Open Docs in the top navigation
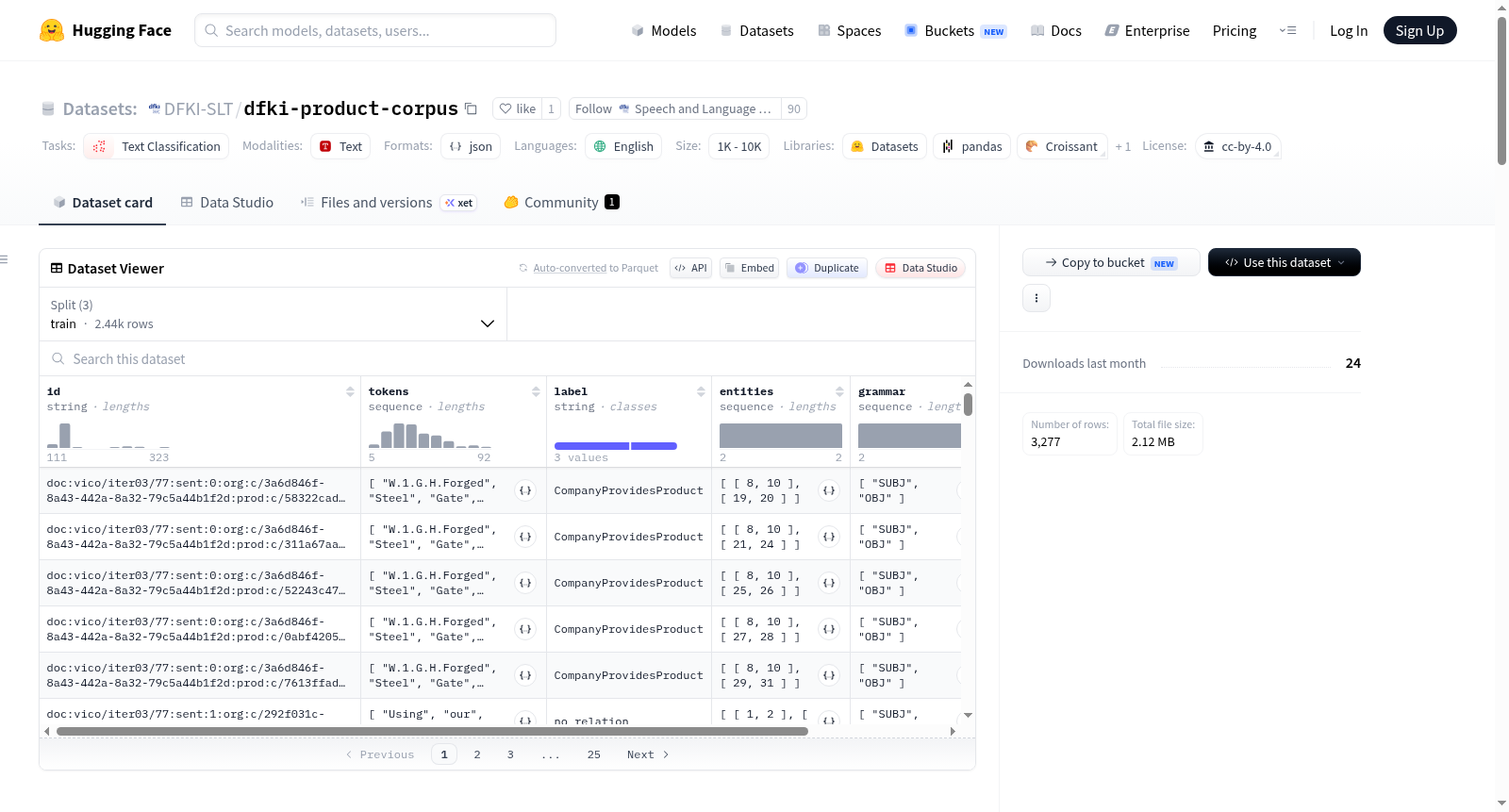1509x812 pixels. [x=1055, y=30]
